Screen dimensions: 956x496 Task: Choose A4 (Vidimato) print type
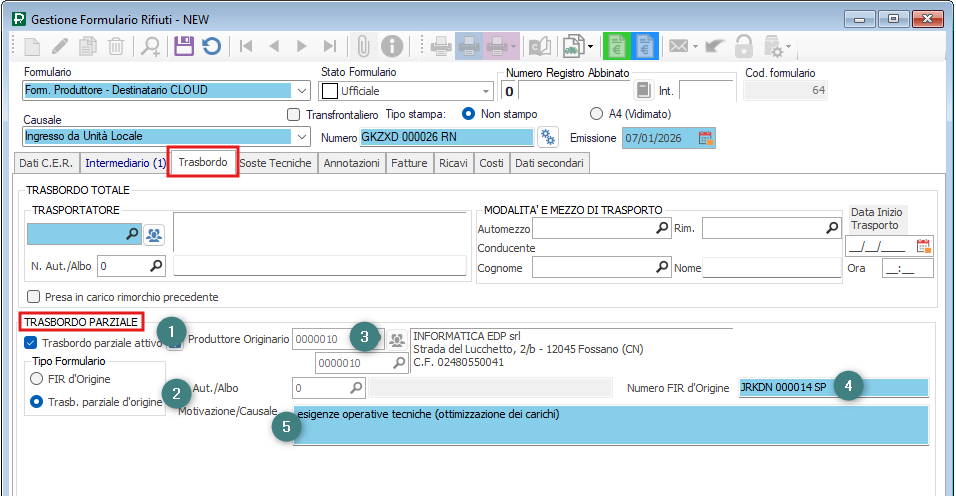tap(597, 114)
